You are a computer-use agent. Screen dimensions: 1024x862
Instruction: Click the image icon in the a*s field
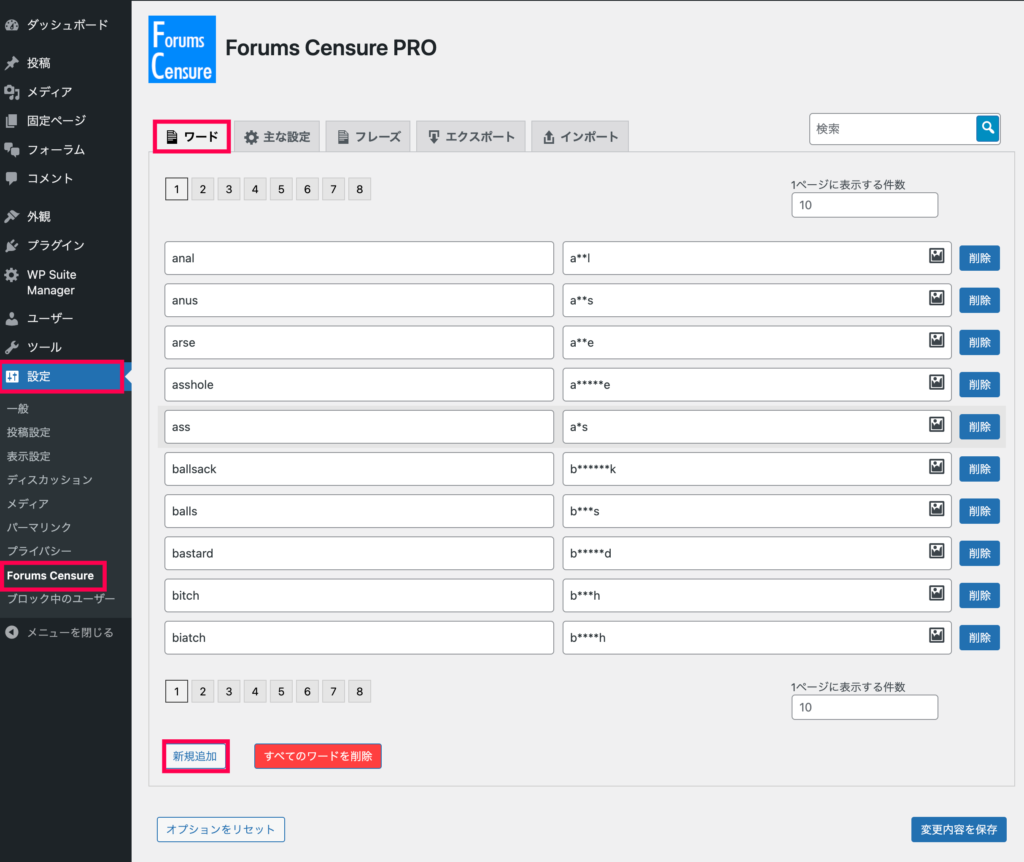[x=936, y=424]
